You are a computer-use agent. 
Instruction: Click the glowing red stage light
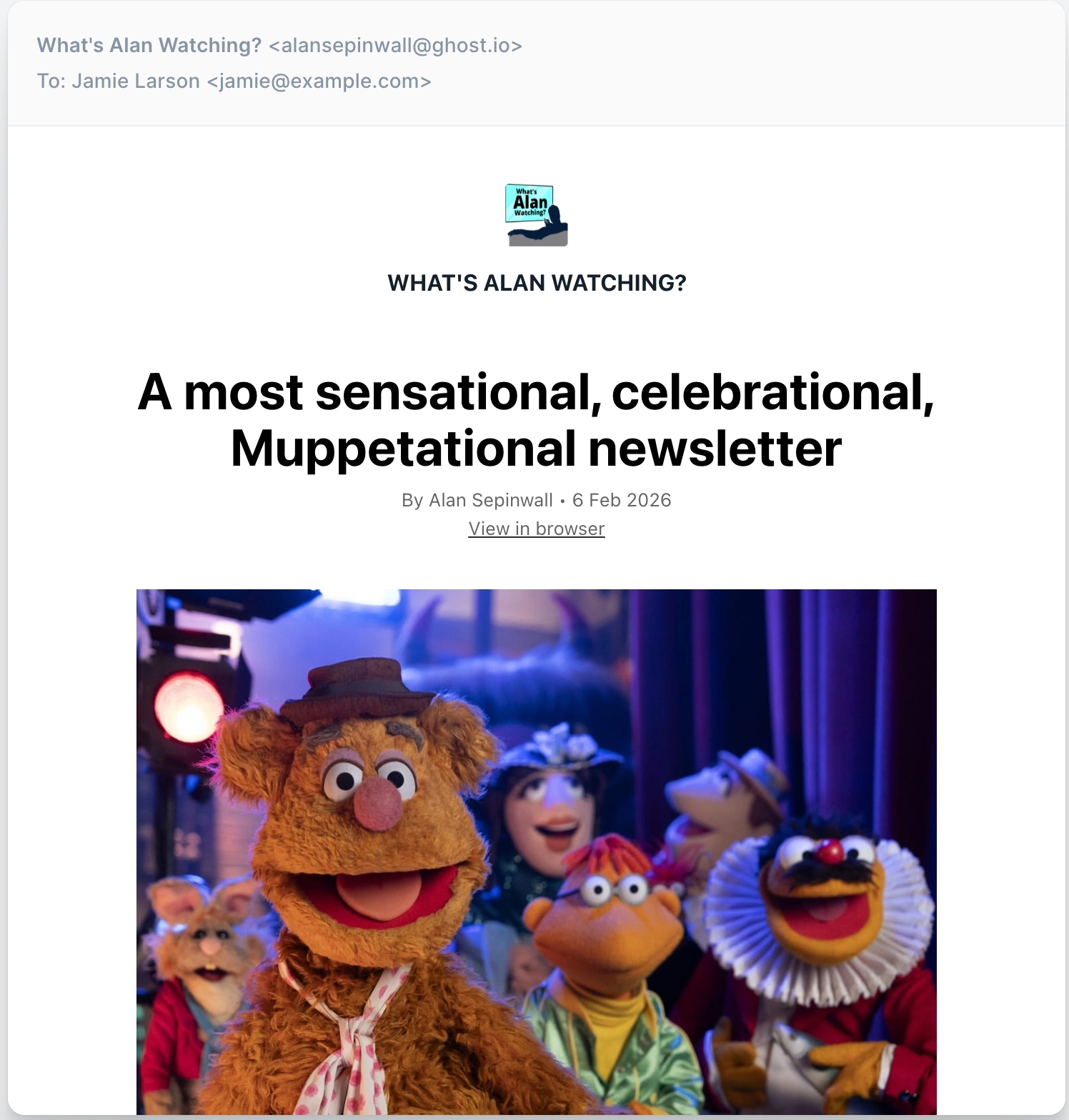(187, 707)
